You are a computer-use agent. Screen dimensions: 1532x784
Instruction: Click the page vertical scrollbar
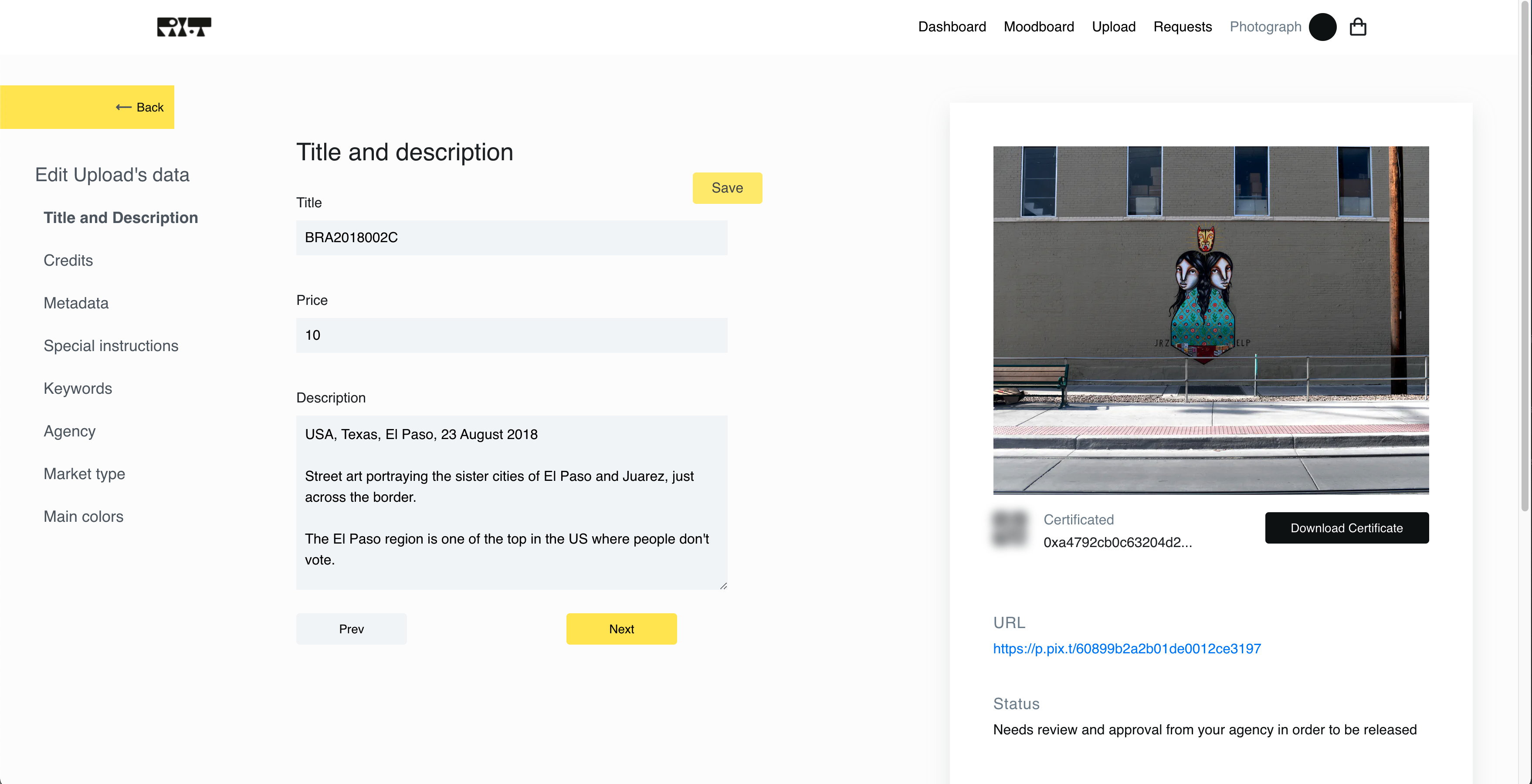click(x=1525, y=256)
